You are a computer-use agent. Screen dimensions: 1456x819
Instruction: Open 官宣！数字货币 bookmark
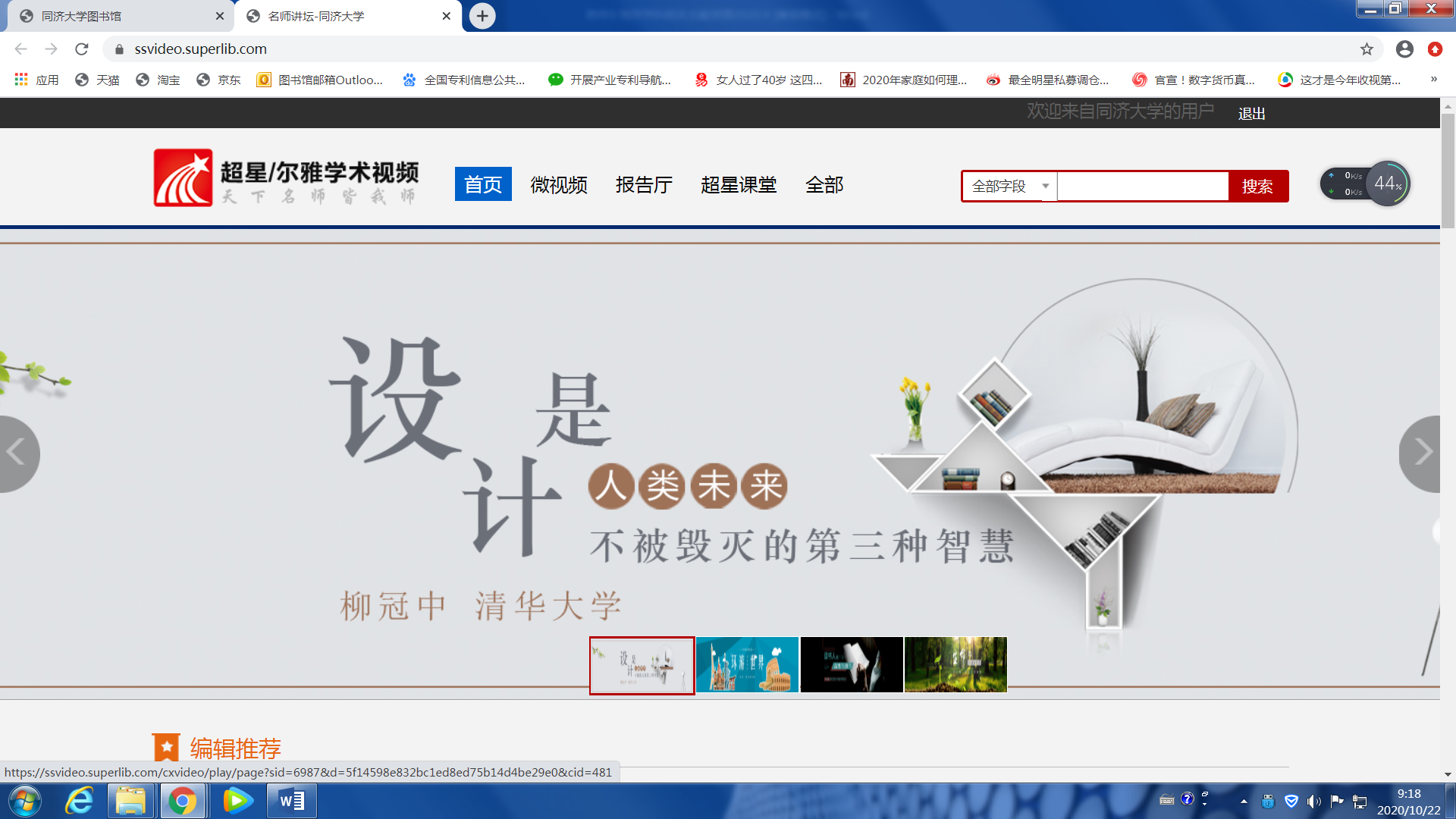(1194, 80)
